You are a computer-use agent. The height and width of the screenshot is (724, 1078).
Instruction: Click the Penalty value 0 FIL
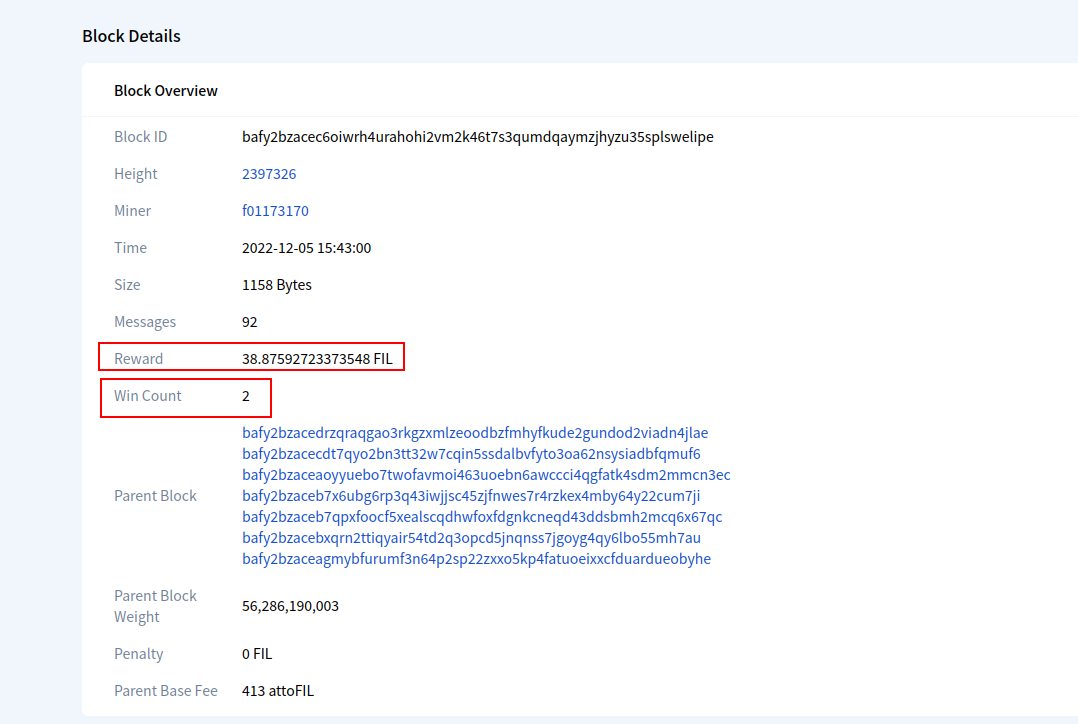[x=257, y=653]
